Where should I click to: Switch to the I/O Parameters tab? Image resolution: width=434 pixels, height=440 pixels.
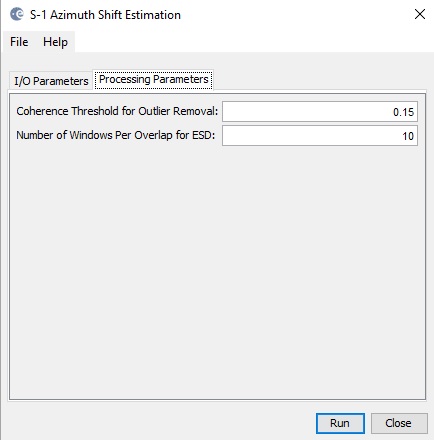(x=51, y=81)
